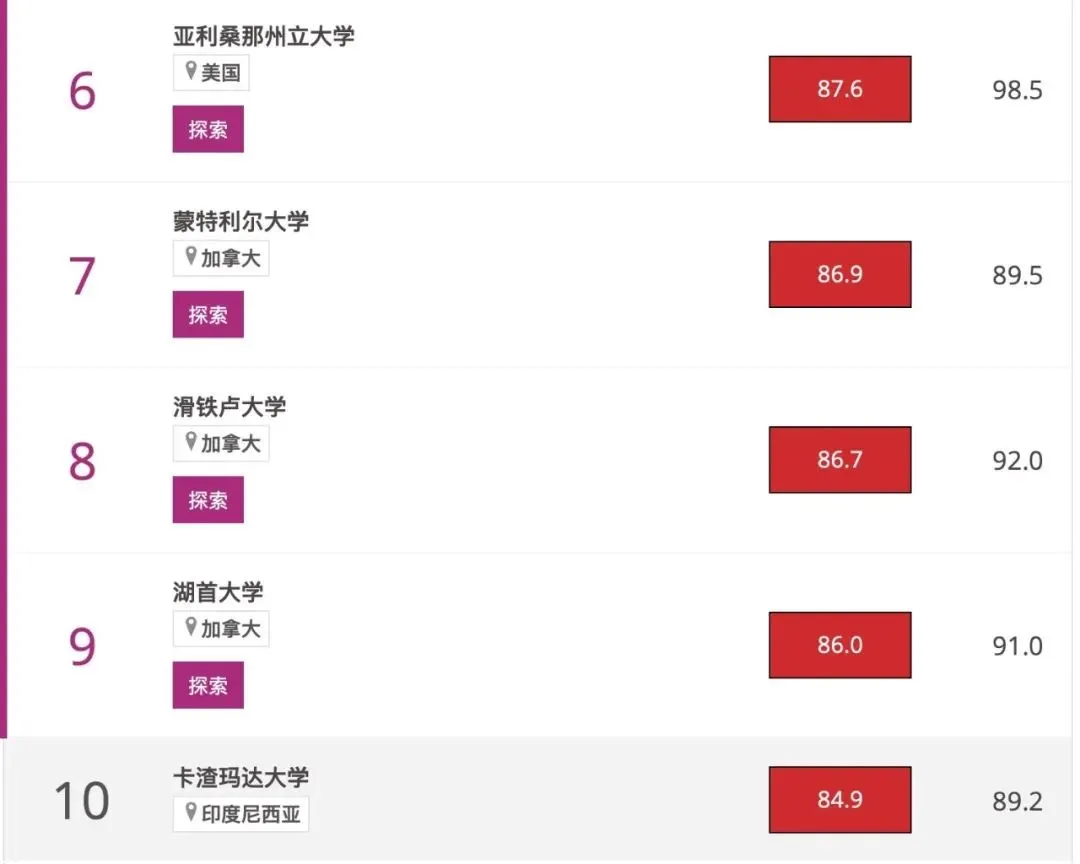Click the location pin beside 印度尼西亚
1080x864 pixels.
[190, 813]
